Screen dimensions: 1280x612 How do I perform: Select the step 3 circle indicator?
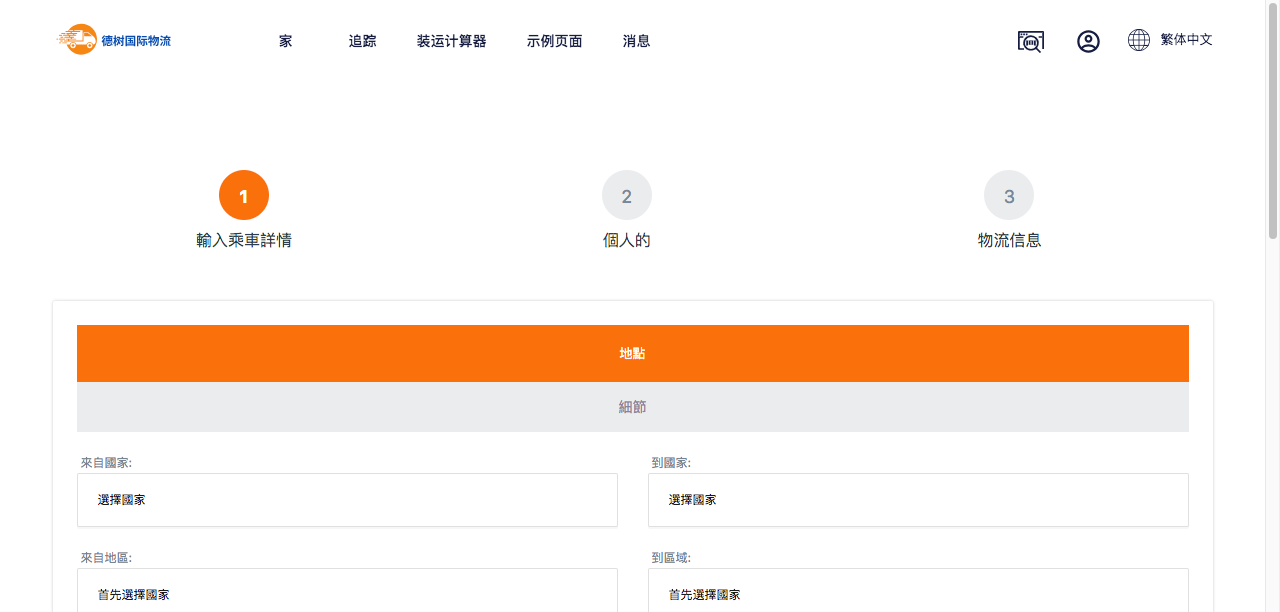(x=1009, y=195)
